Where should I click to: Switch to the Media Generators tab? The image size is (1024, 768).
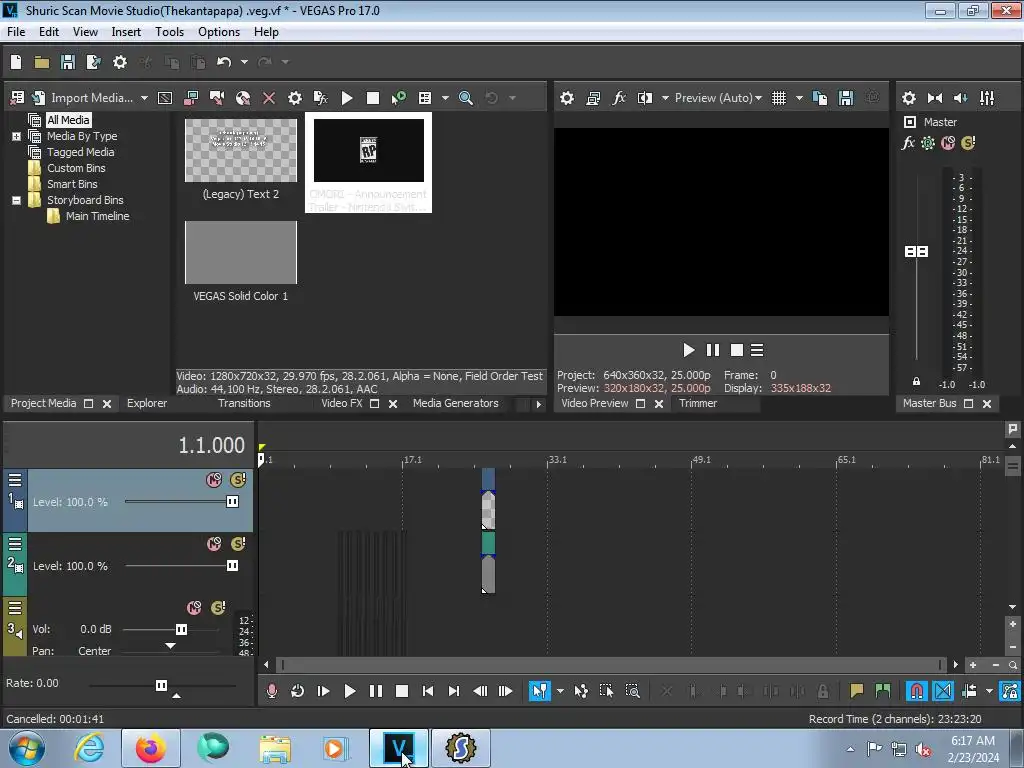coord(455,404)
